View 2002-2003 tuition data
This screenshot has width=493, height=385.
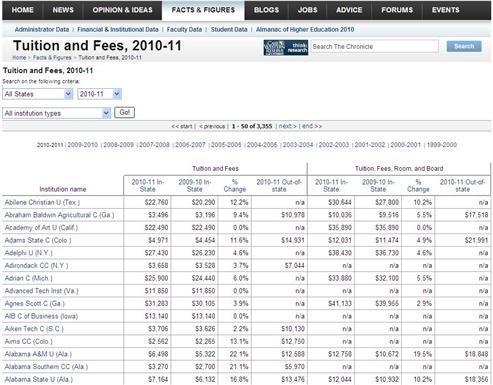[x=334, y=145]
